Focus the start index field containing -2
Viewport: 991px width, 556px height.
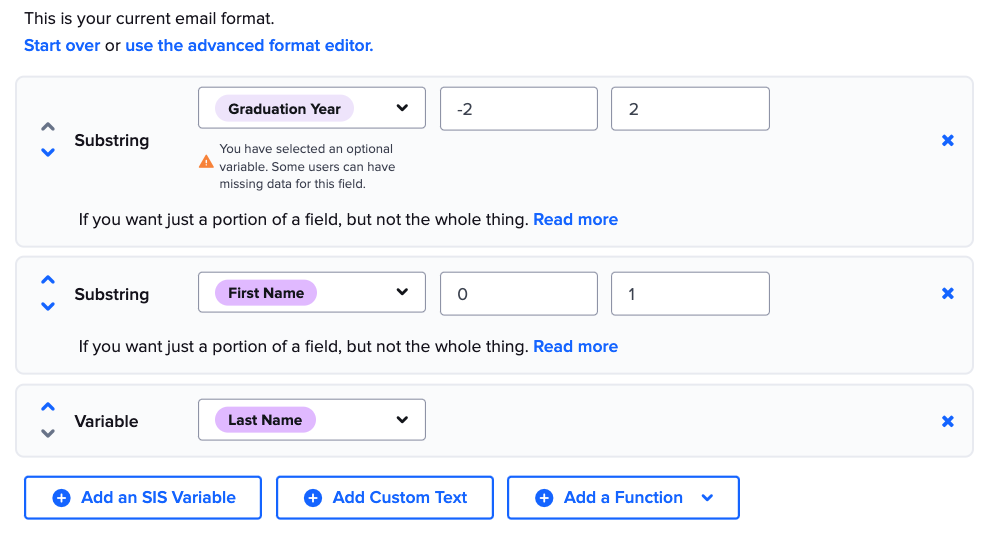pyautogui.click(x=518, y=109)
